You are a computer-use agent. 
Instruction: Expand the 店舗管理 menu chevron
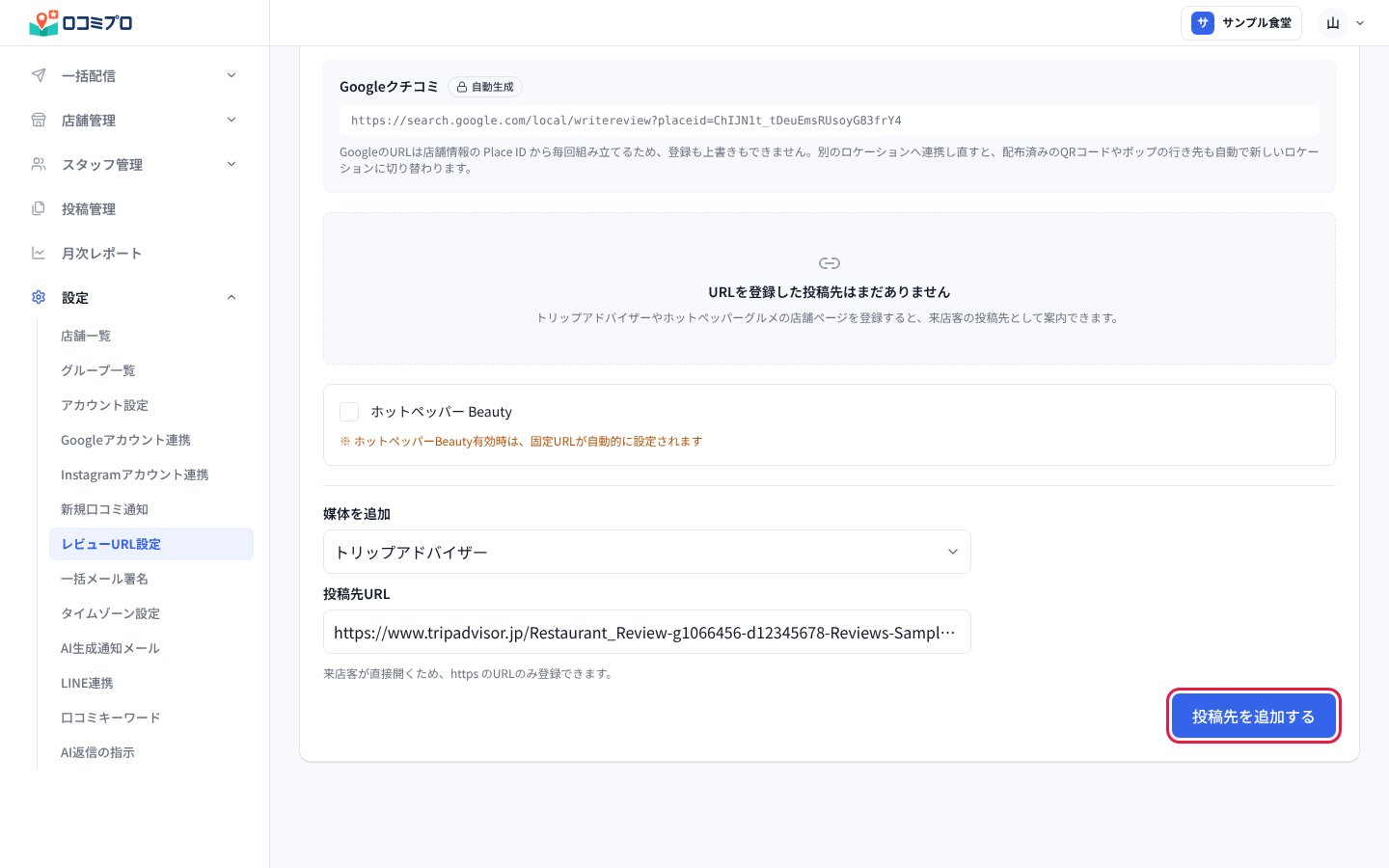(231, 120)
